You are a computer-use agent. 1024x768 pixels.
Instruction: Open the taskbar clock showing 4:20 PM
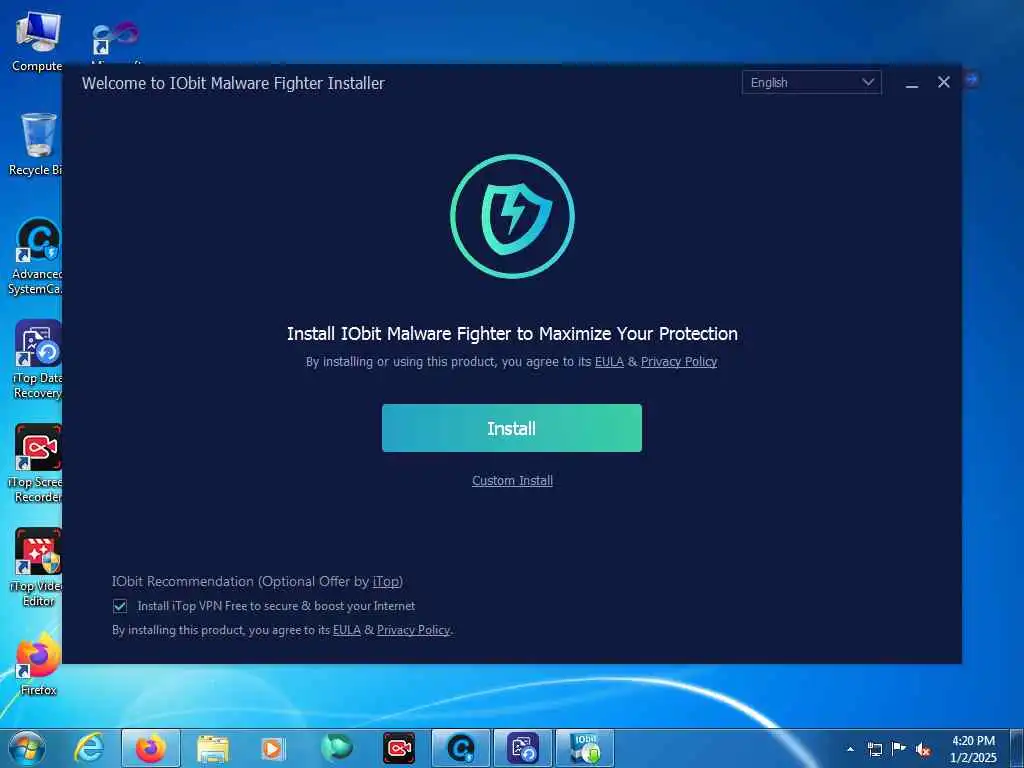[x=973, y=749]
